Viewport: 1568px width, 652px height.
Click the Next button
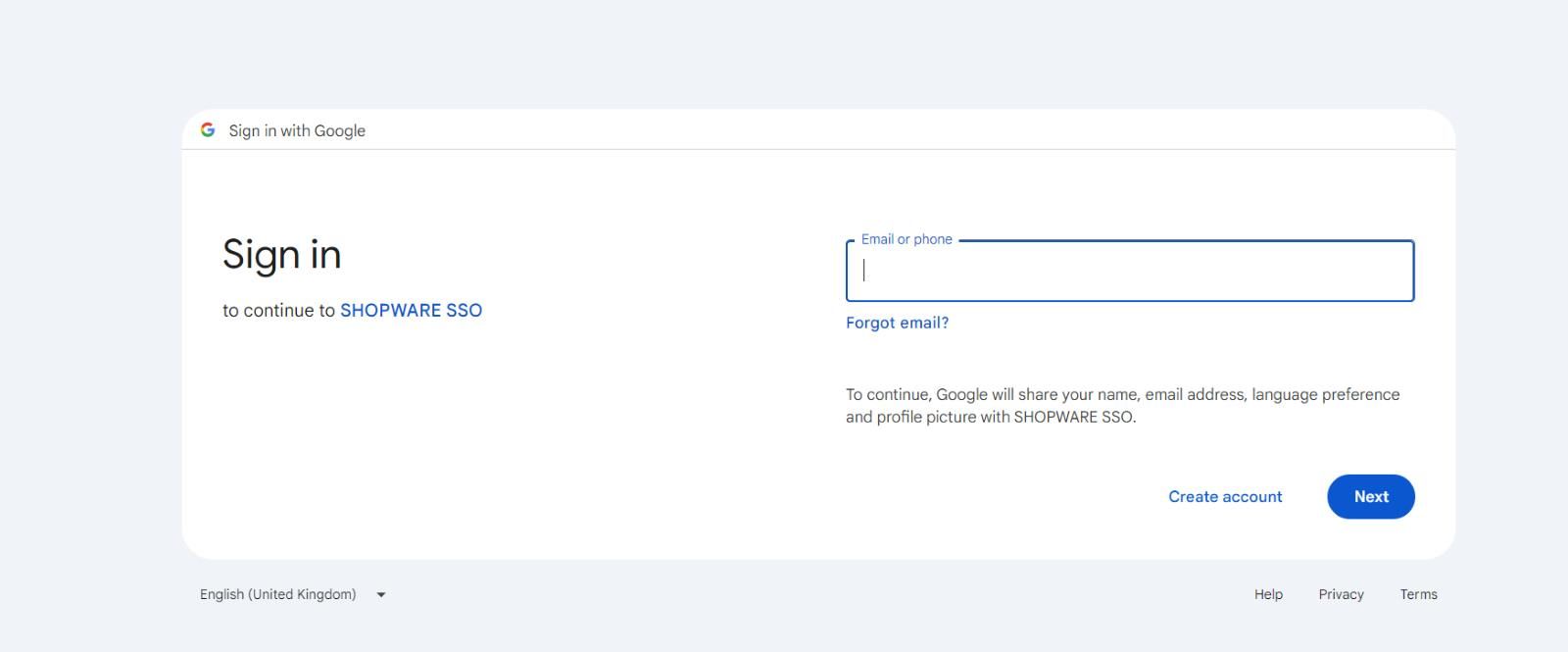(x=1371, y=497)
